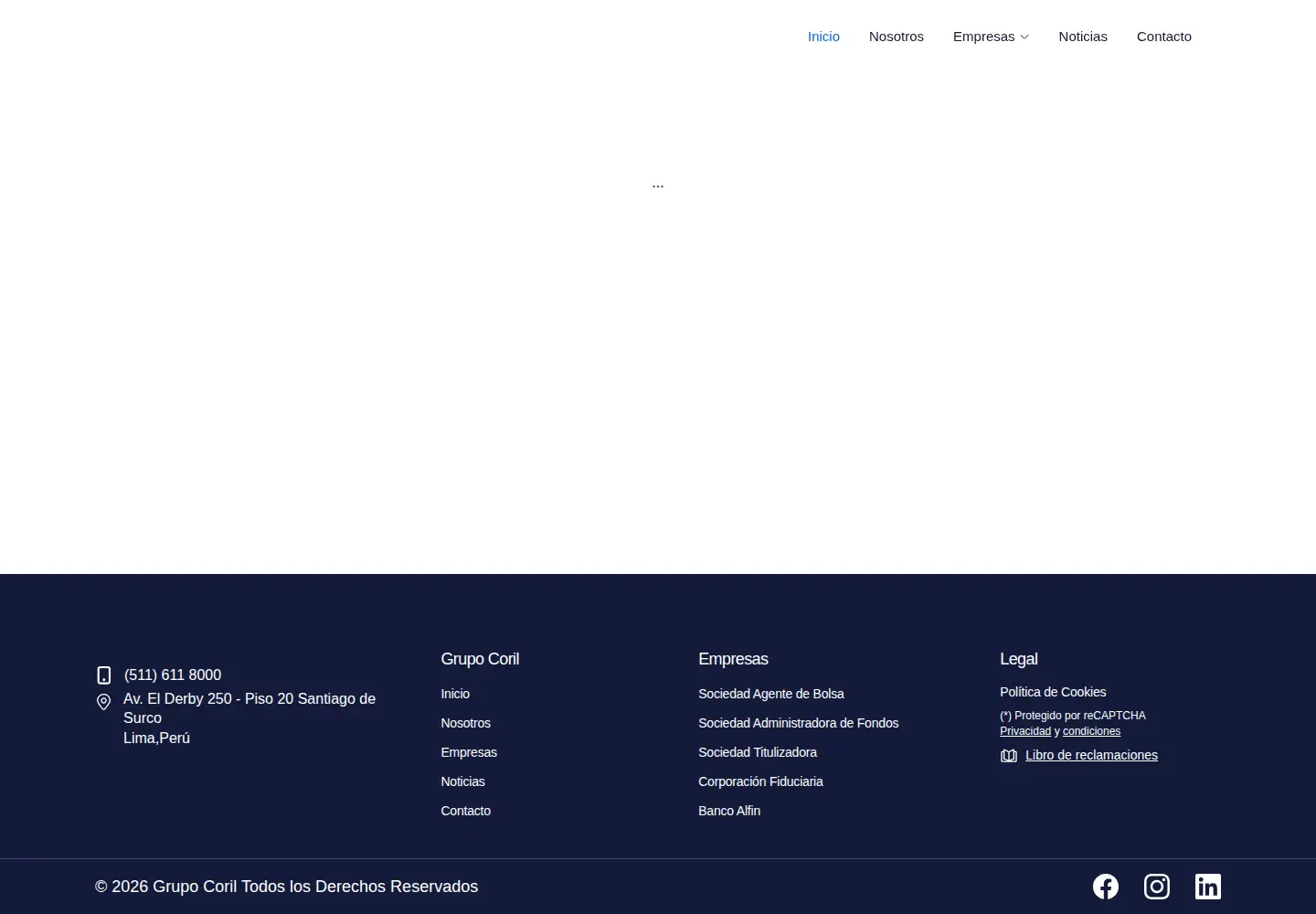The image size is (1316, 914).
Task: Go to Sociedad Titulizadora
Action: coord(758,752)
